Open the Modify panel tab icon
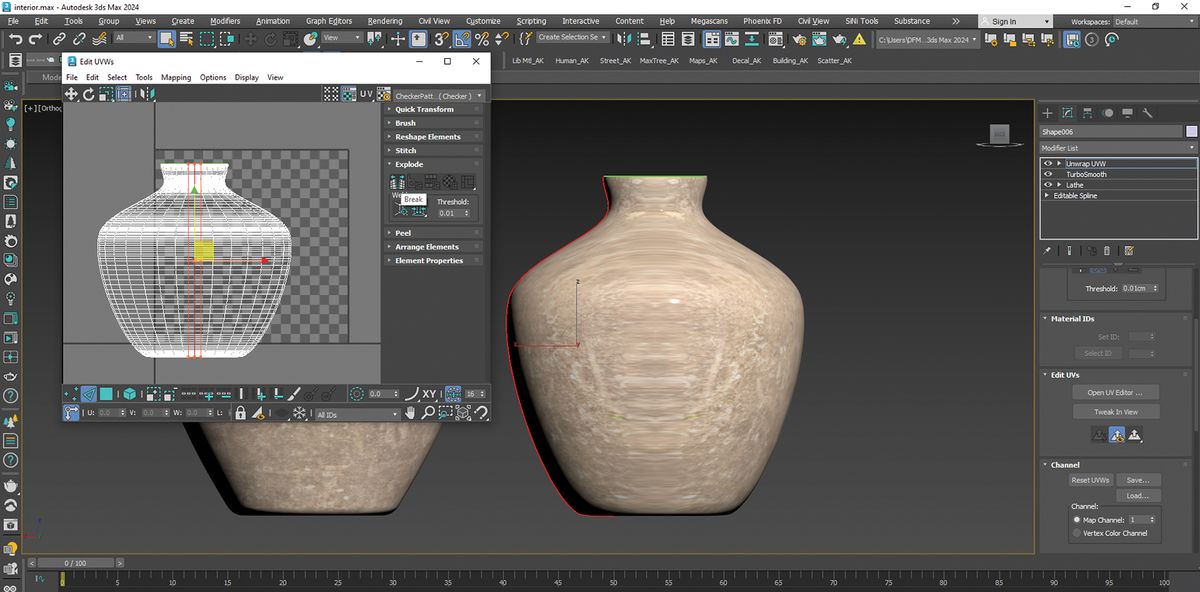This screenshot has width=1200, height=592. (1067, 113)
